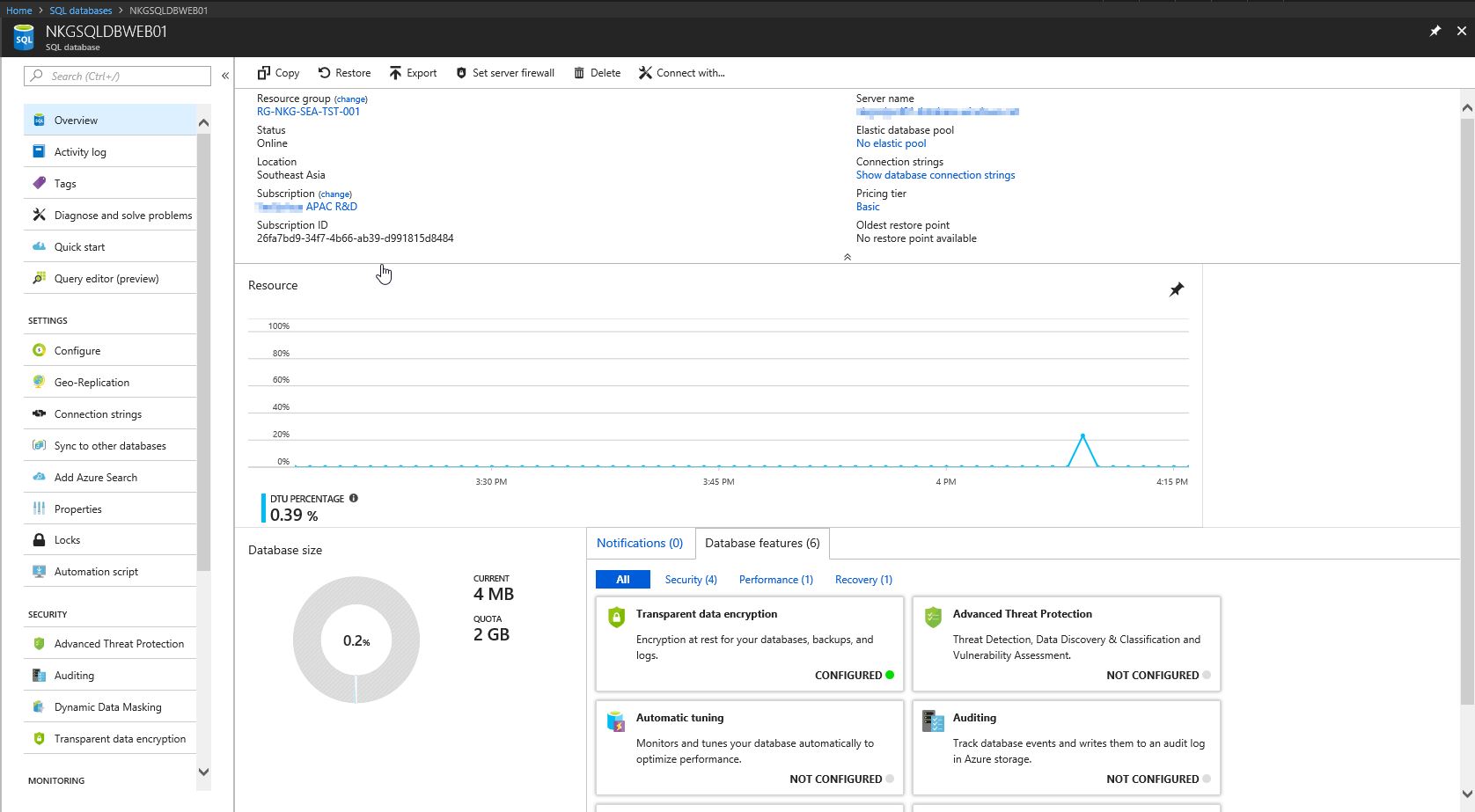Click the Basic pricing tier link
This screenshot has width=1475, height=812.
coord(868,207)
